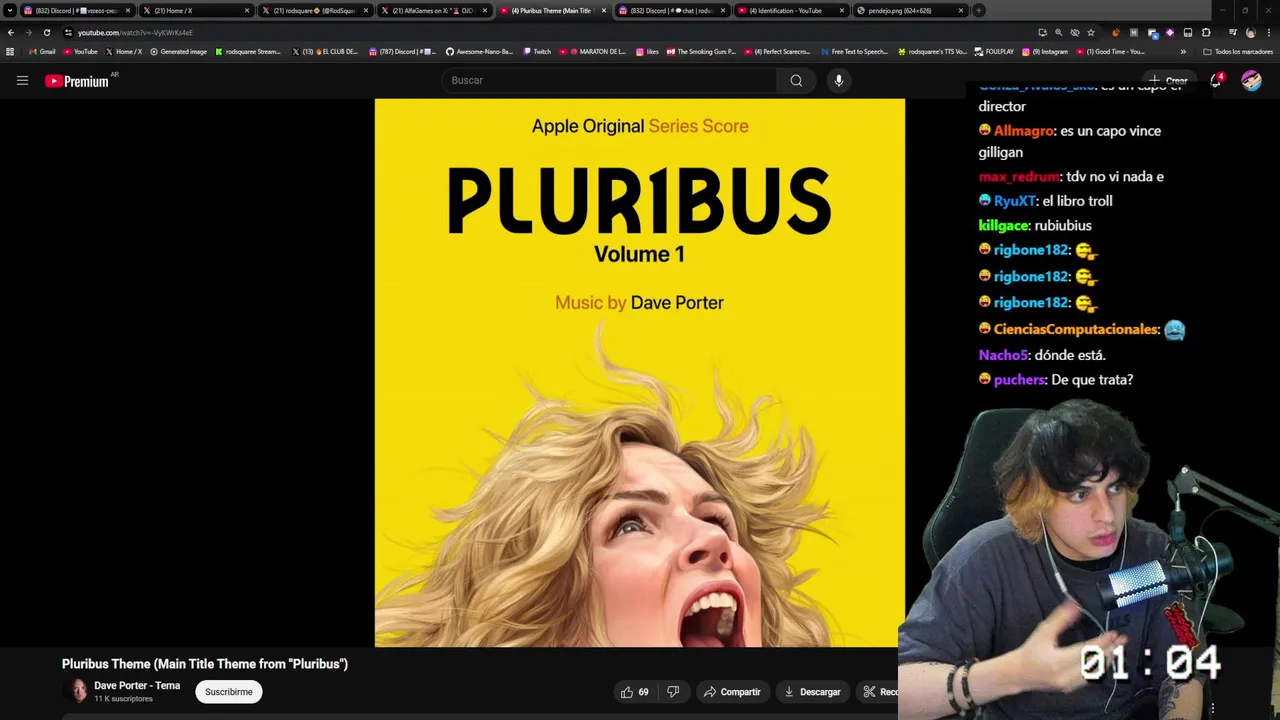The height and width of the screenshot is (720, 1280).
Task: Open the browser profile avatar
Action: tap(1250, 32)
